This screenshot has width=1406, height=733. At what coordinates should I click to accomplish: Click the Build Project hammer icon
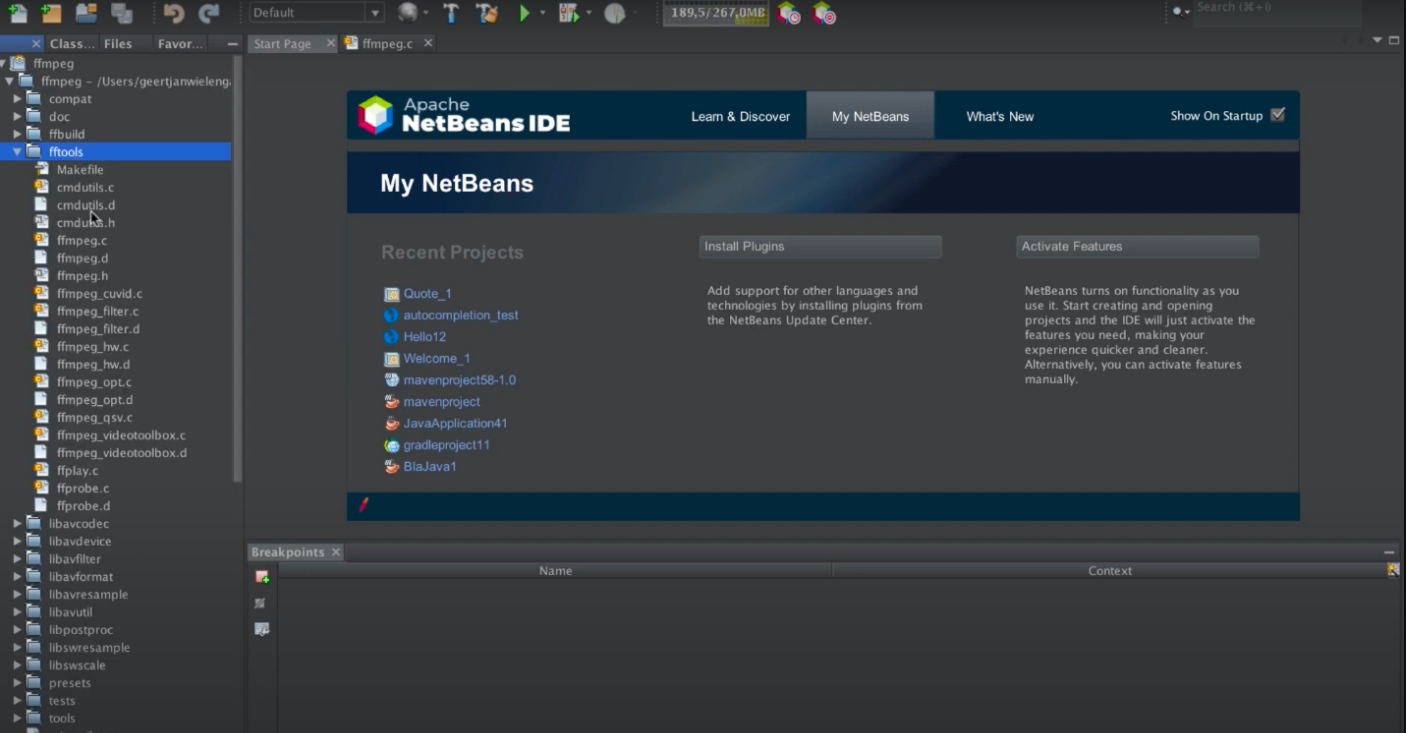[x=451, y=13]
